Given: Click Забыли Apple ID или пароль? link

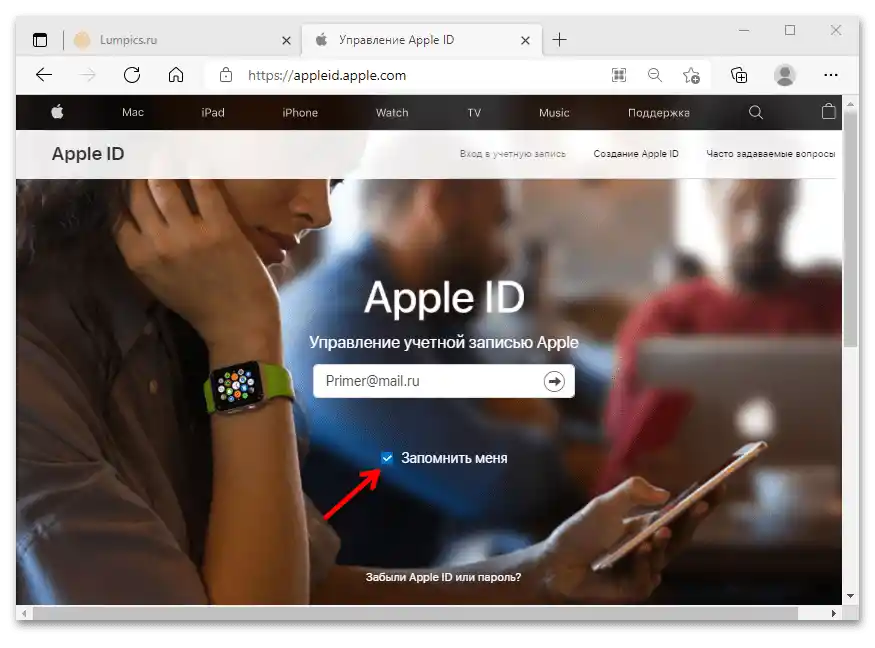Looking at the screenshot, I should coord(443,577).
